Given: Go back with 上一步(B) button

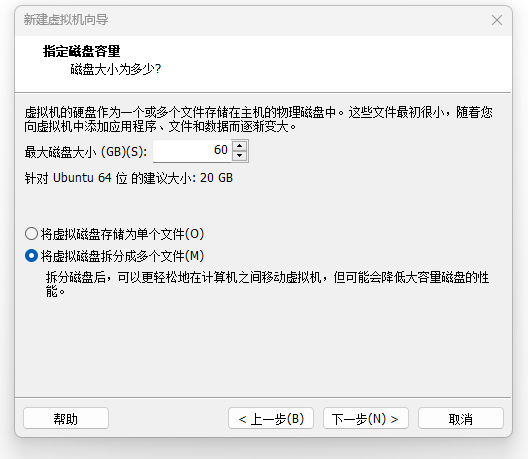Looking at the screenshot, I should [271, 418].
